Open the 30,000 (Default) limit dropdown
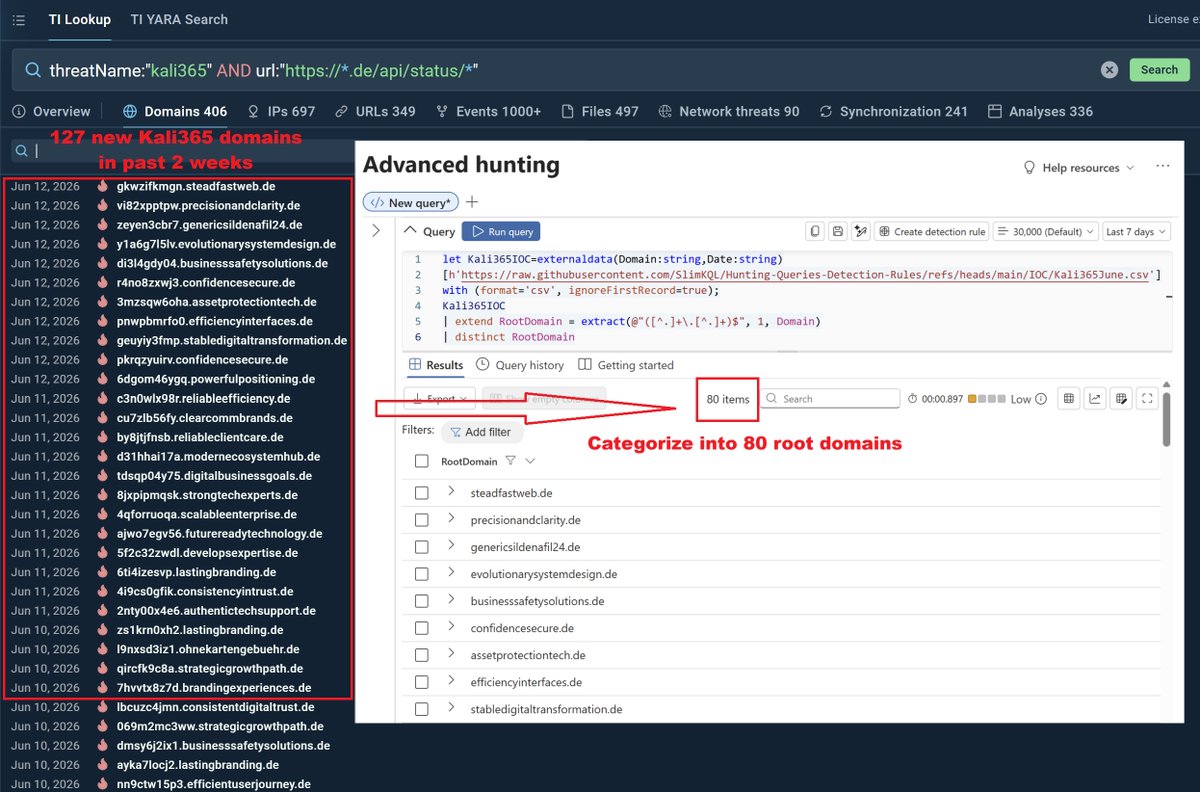 tap(1045, 231)
